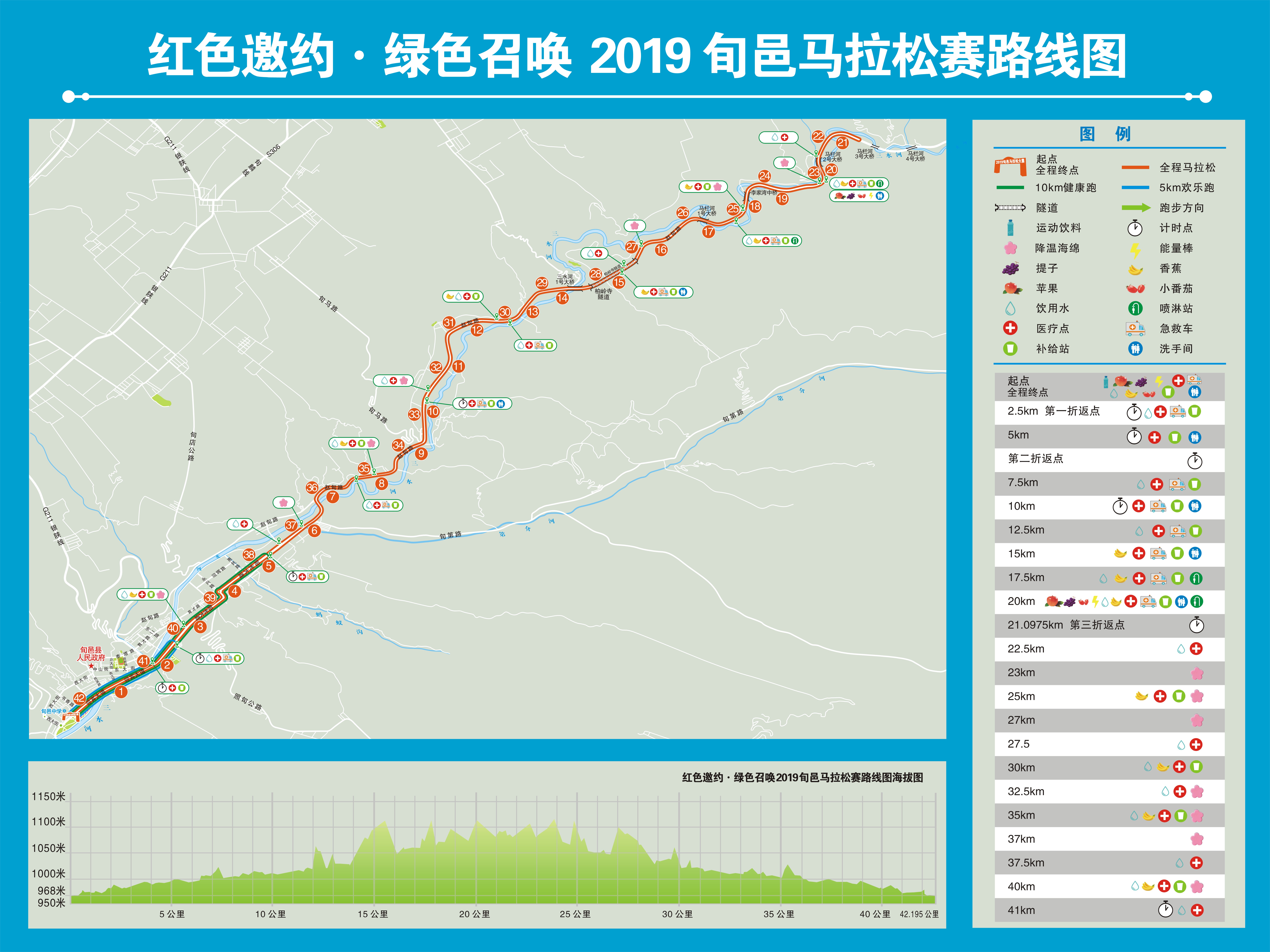Click the red cross icon beside 医疗点
This screenshot has width=1270, height=952.
[1010, 328]
